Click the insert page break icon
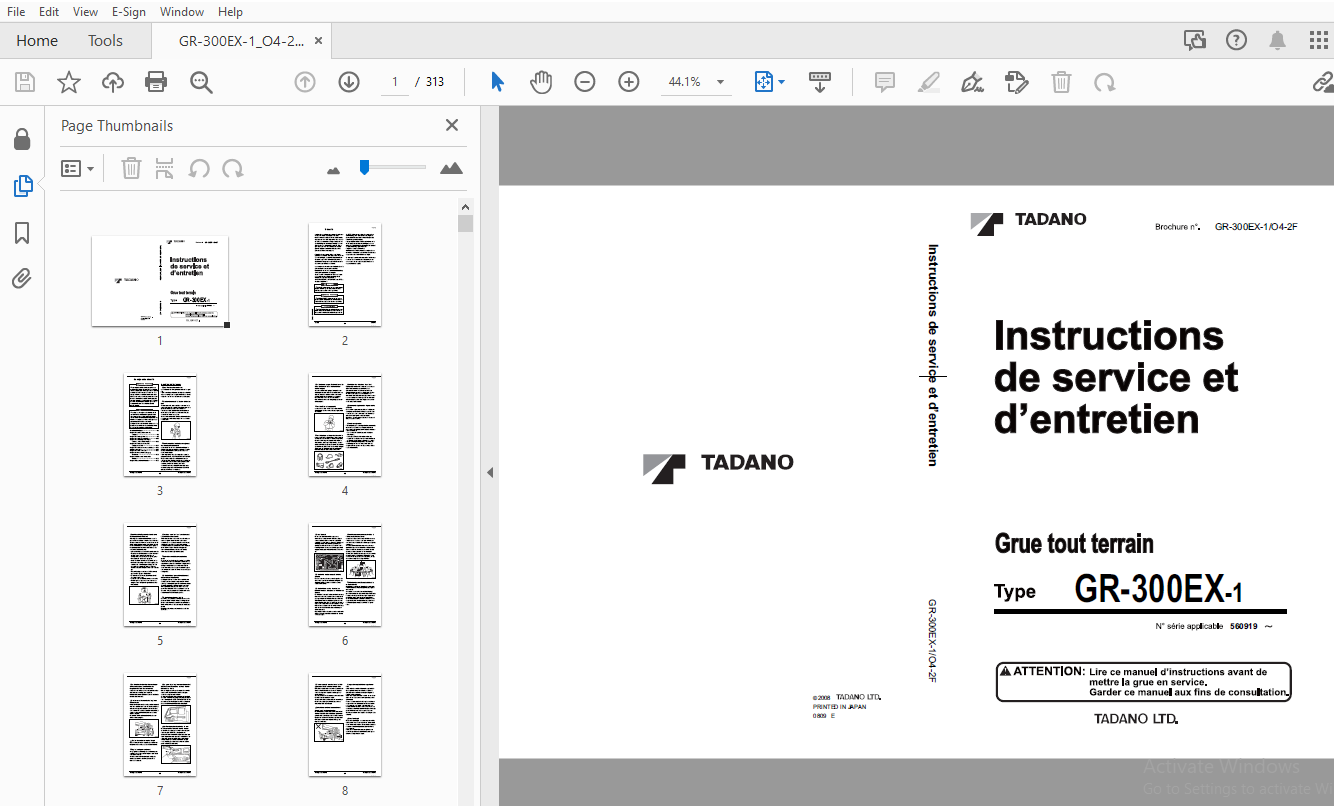Screen dimensions: 1334x806 165,168
